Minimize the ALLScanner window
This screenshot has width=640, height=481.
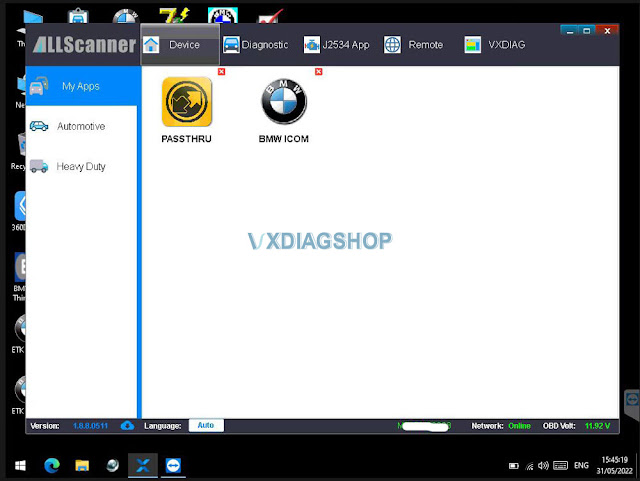point(570,31)
